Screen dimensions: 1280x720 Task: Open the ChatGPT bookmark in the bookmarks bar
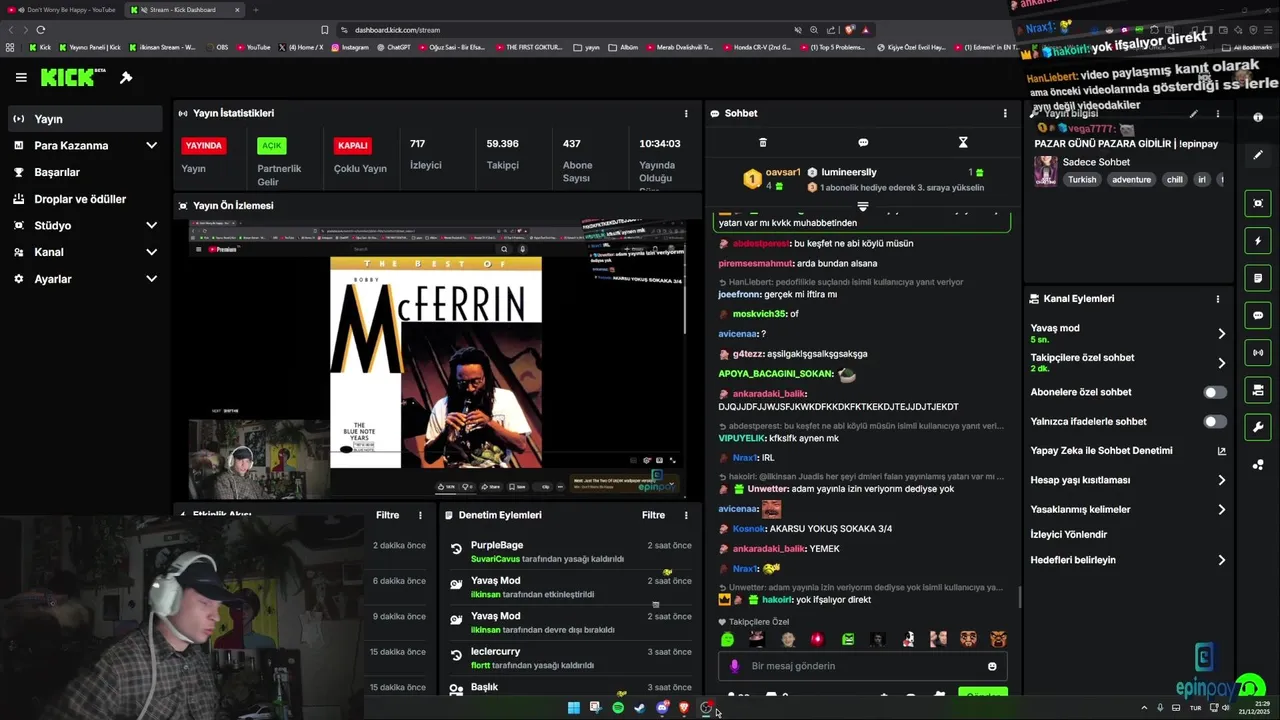(393, 47)
